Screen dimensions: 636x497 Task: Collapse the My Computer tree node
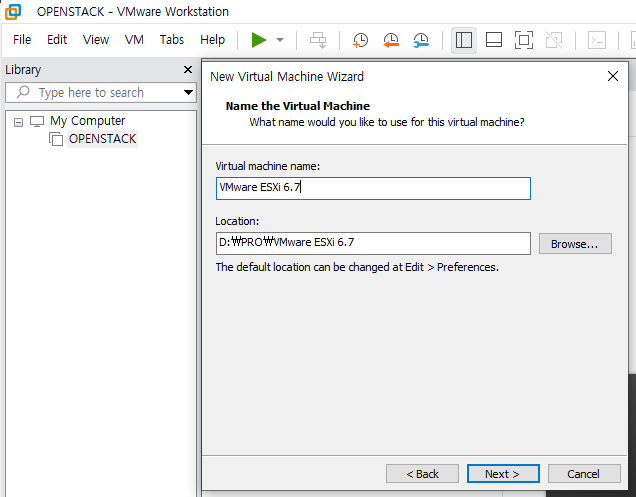click(18, 122)
